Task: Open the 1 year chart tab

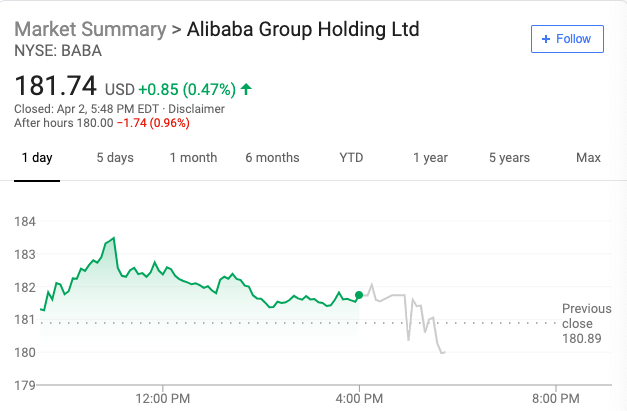Action: (430, 158)
